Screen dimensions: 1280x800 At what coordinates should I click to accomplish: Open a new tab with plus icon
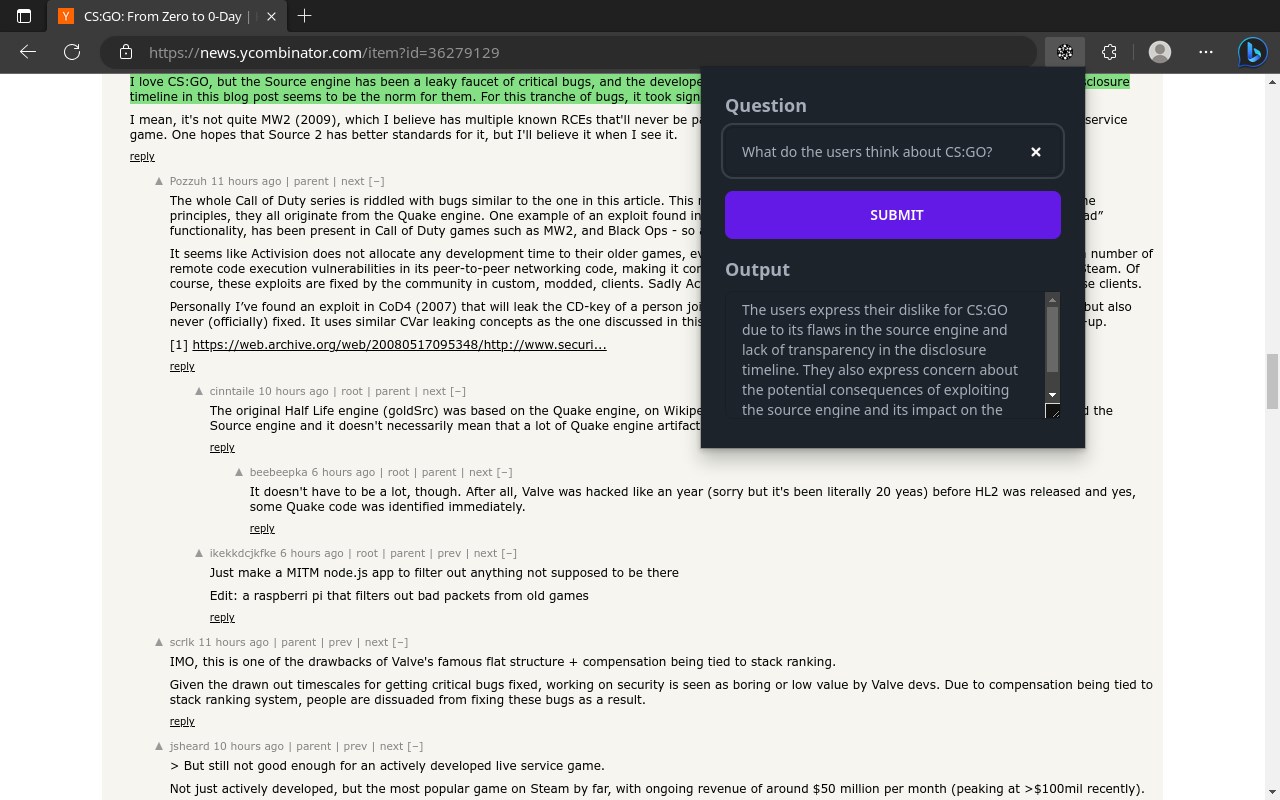pyautogui.click(x=304, y=16)
